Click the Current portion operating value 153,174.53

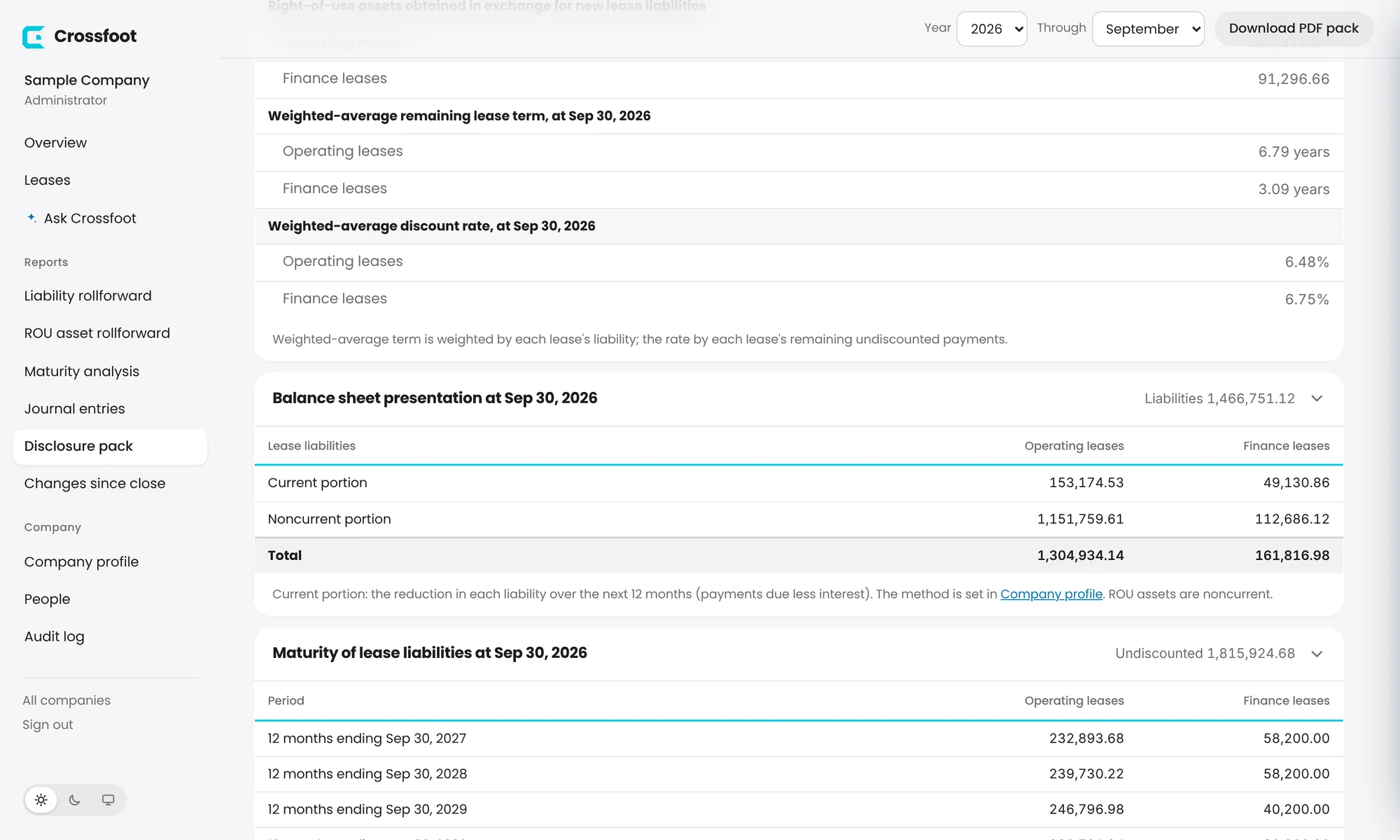[1086, 483]
